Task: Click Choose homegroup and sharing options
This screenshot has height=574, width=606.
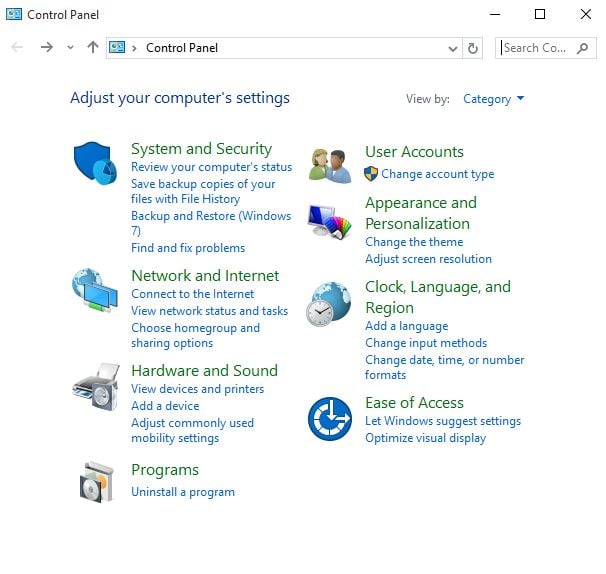Action: click(195, 336)
